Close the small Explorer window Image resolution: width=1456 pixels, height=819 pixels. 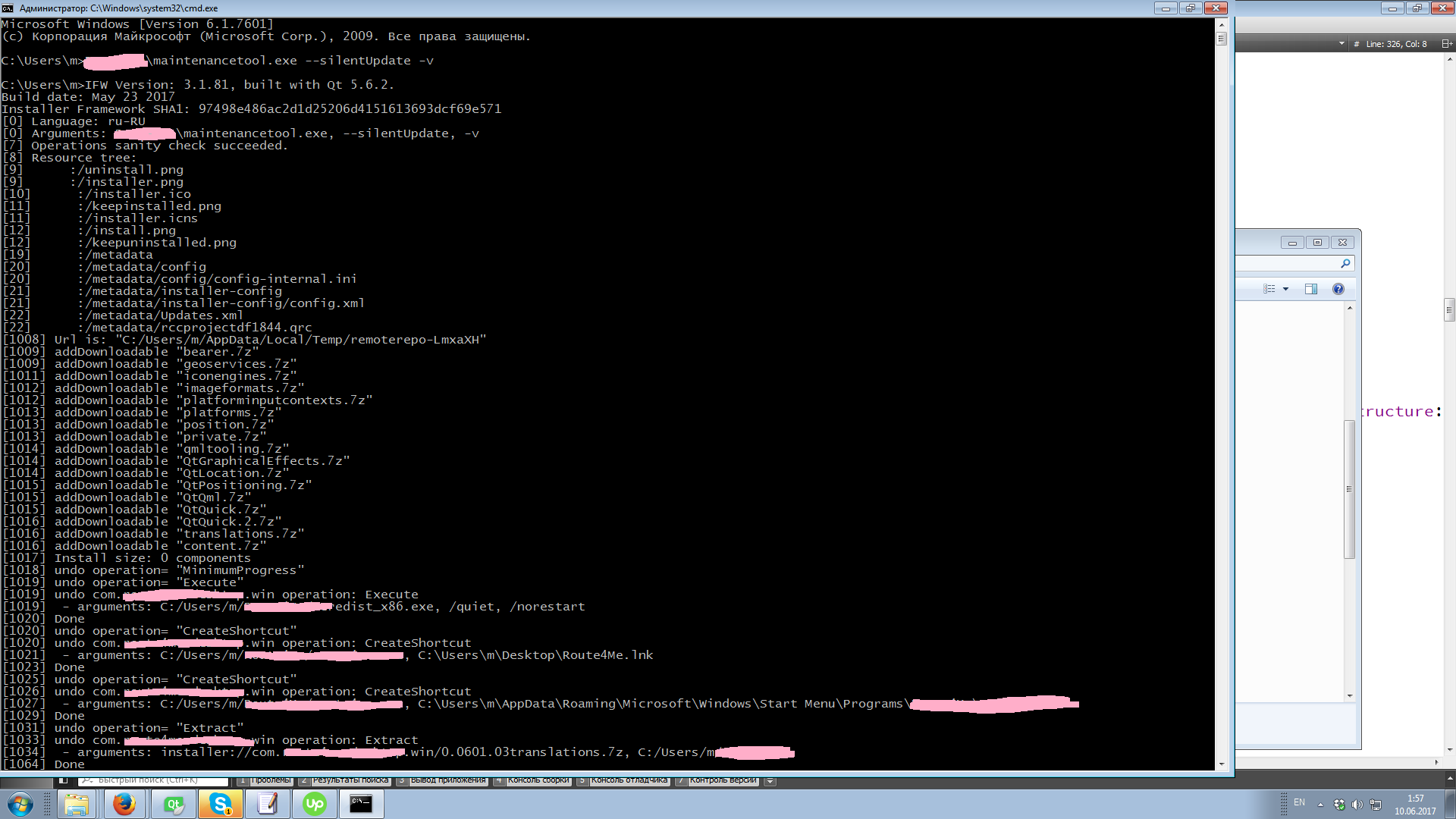pos(1342,243)
